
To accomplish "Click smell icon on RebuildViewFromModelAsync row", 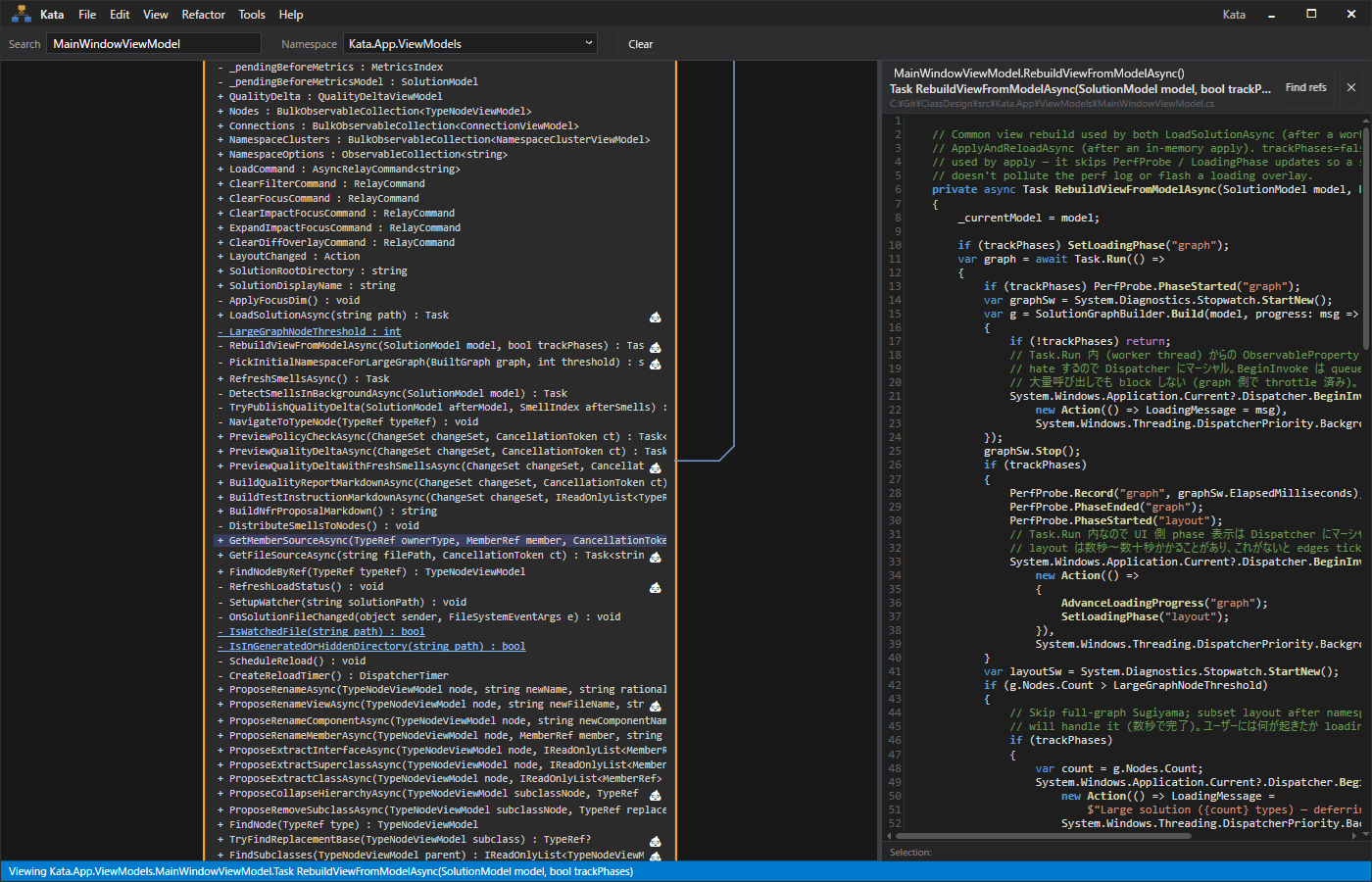I will pyautogui.click(x=655, y=347).
